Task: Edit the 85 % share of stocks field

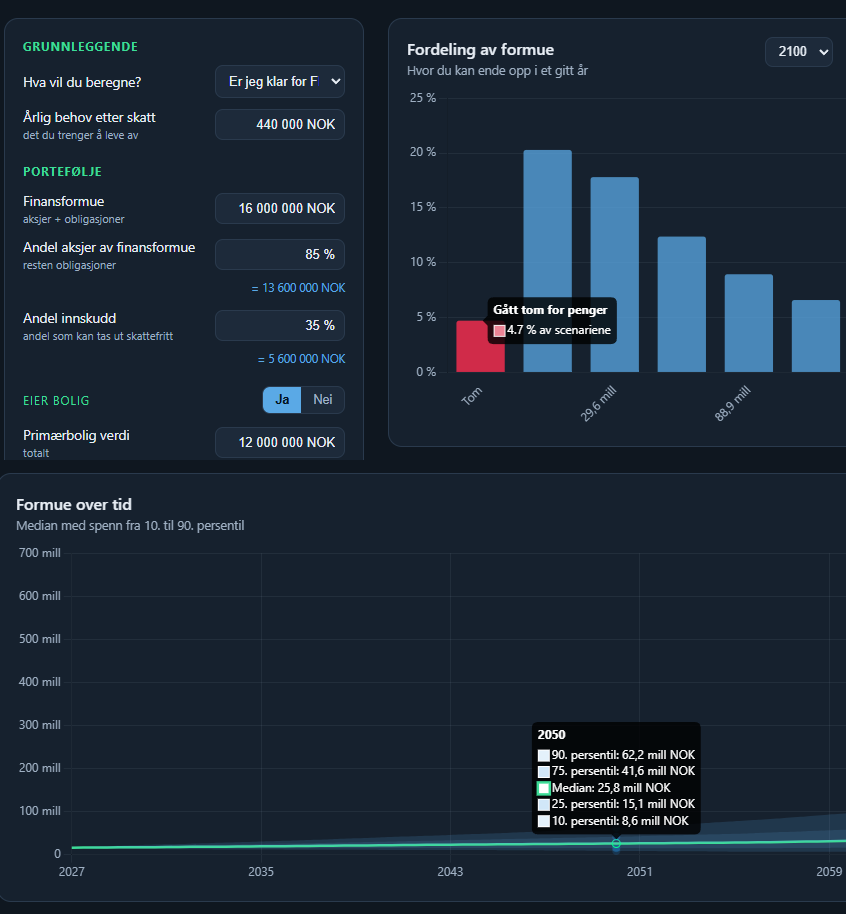Action: tap(280, 254)
